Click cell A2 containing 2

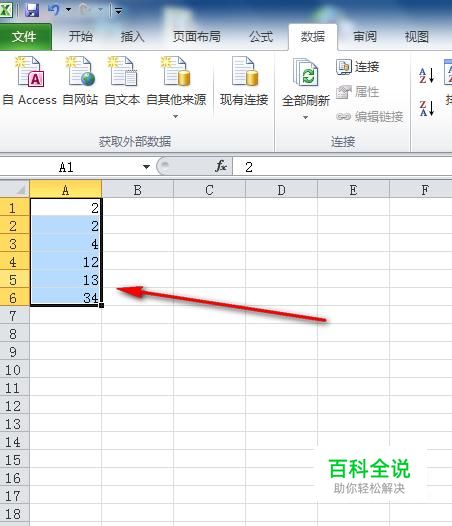(66, 226)
